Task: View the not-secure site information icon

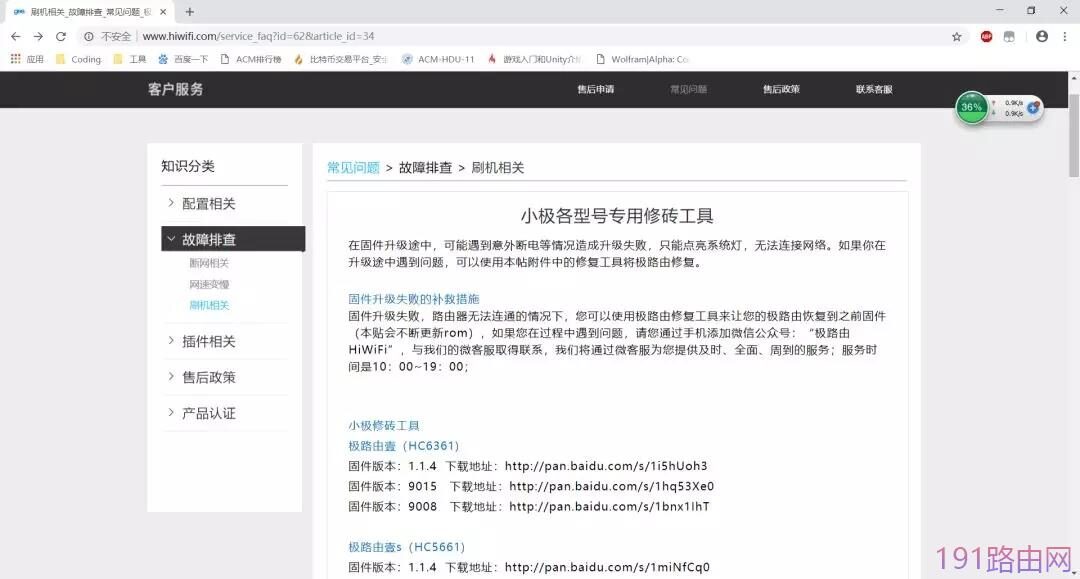Action: [89, 36]
